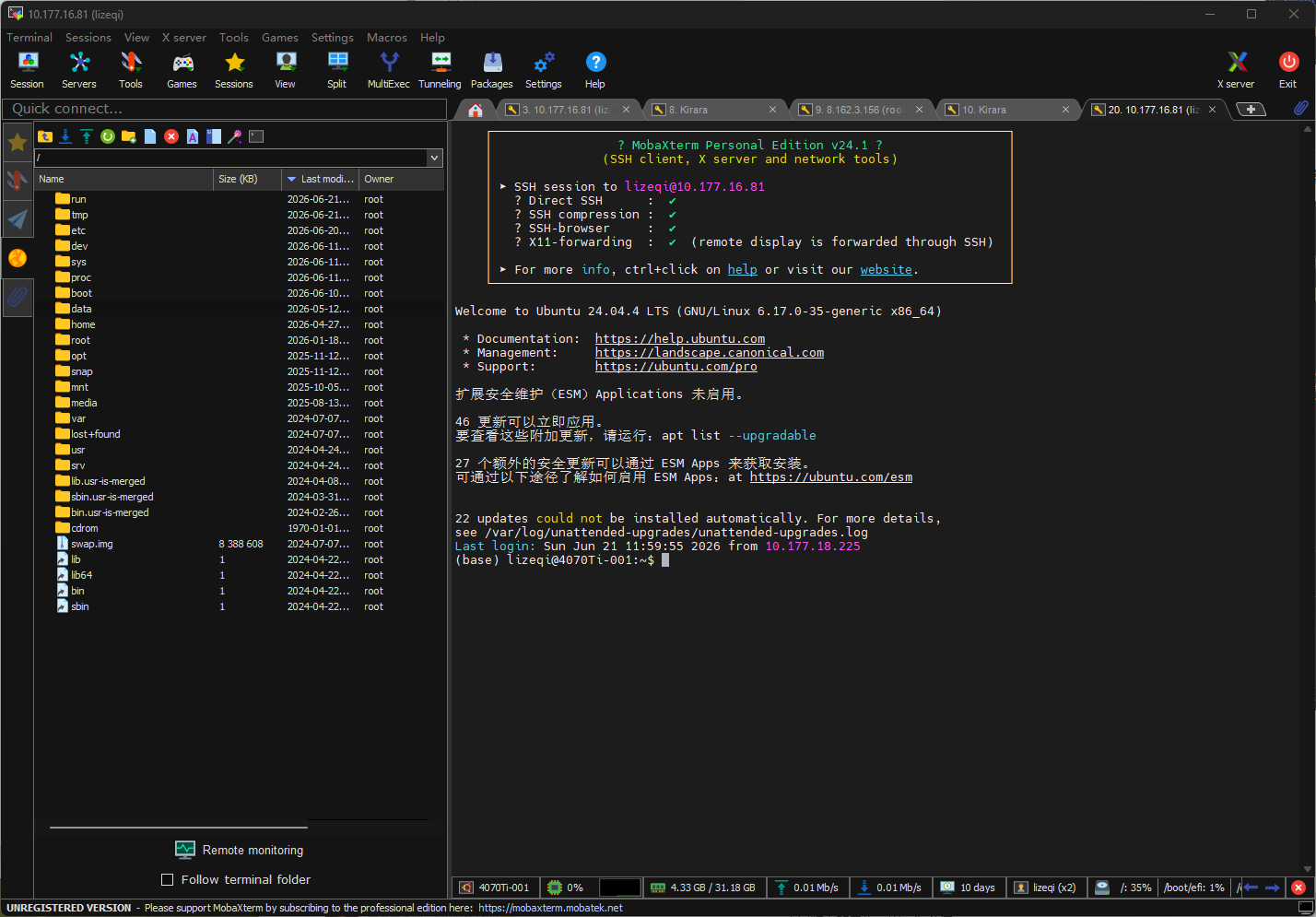Download selected files in SFTP panel
The image size is (1316, 917).
coord(65,136)
